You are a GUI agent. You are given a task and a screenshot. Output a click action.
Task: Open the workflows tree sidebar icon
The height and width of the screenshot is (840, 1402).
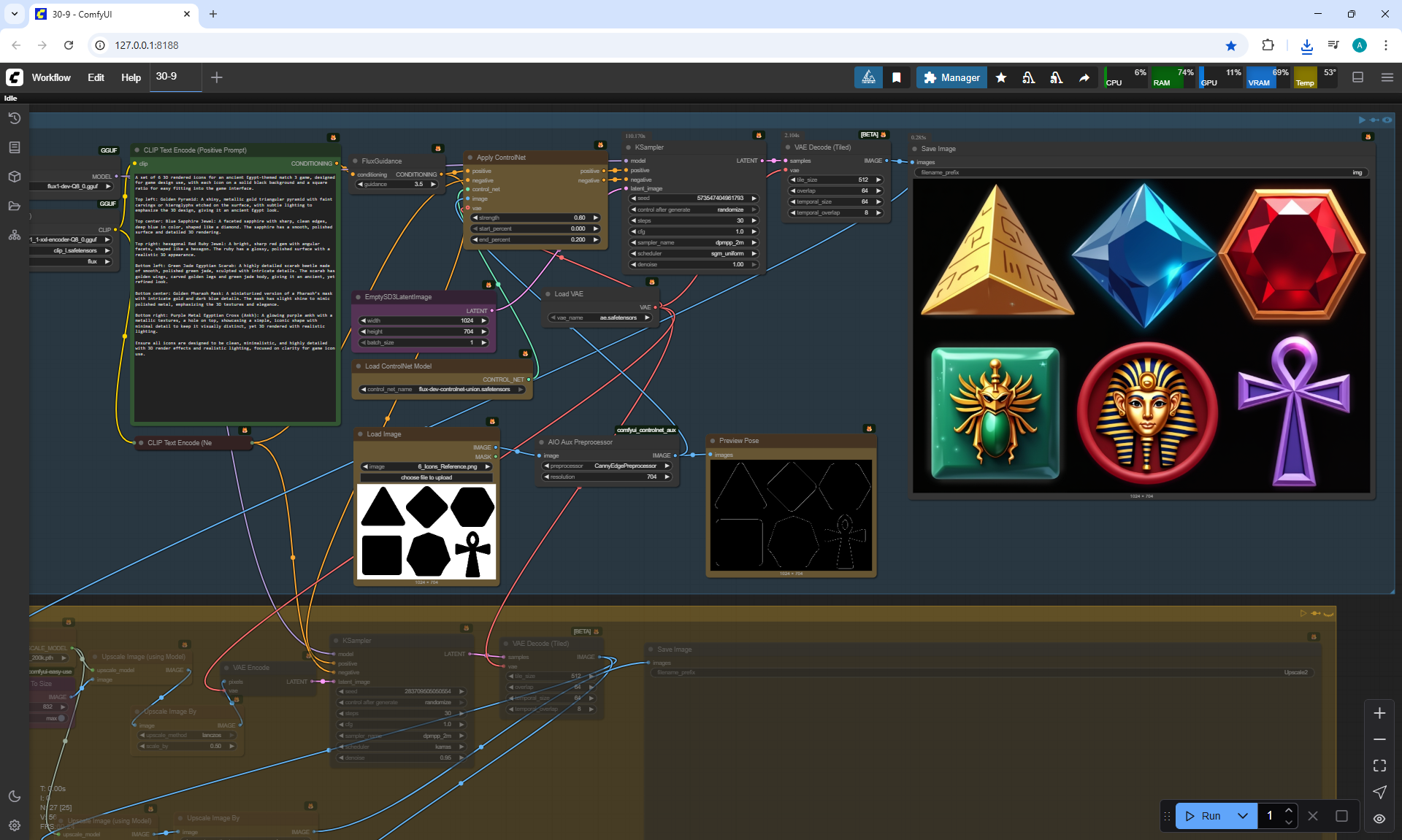14,235
